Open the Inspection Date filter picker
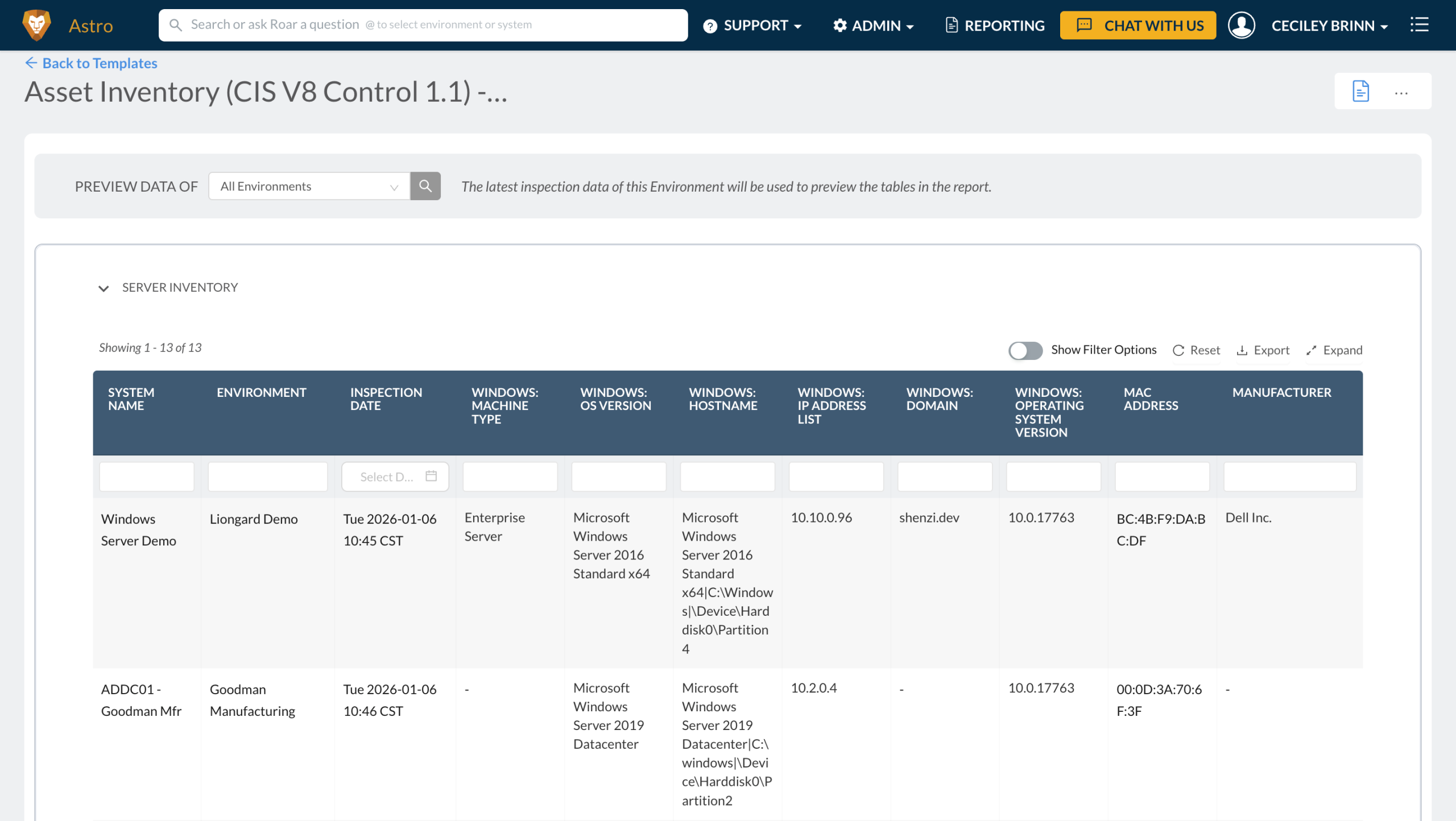The width and height of the screenshot is (1456, 821). pyautogui.click(x=395, y=476)
